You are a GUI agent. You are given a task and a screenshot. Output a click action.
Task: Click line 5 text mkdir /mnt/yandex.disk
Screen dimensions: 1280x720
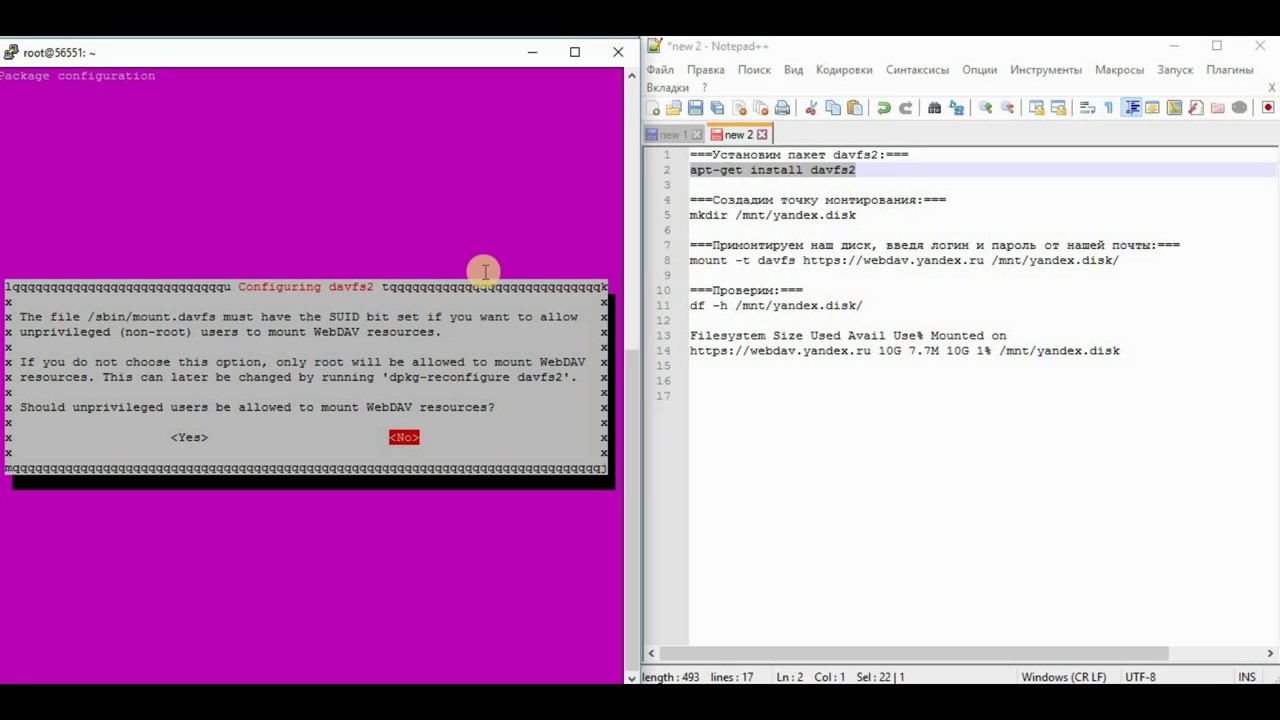(x=772, y=215)
